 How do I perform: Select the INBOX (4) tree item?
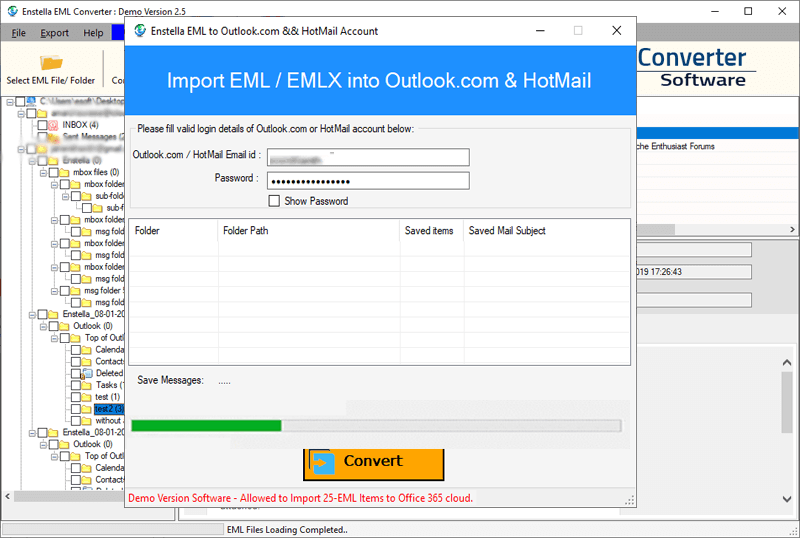coord(81,125)
